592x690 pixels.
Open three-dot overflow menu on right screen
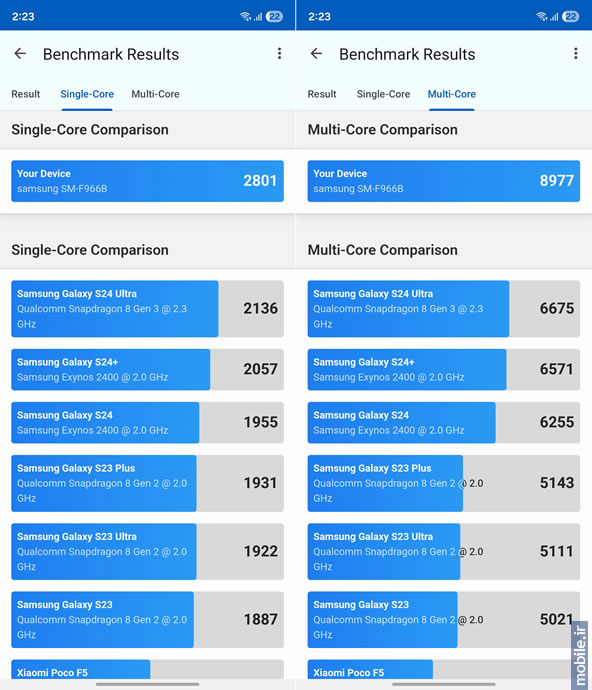point(575,54)
